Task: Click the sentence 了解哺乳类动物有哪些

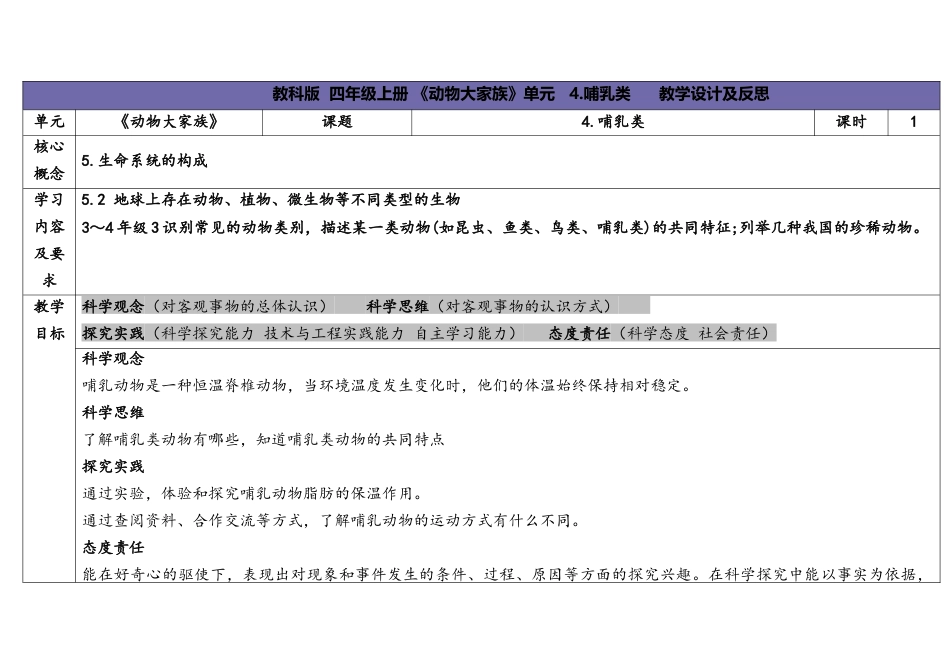Action: point(264,440)
